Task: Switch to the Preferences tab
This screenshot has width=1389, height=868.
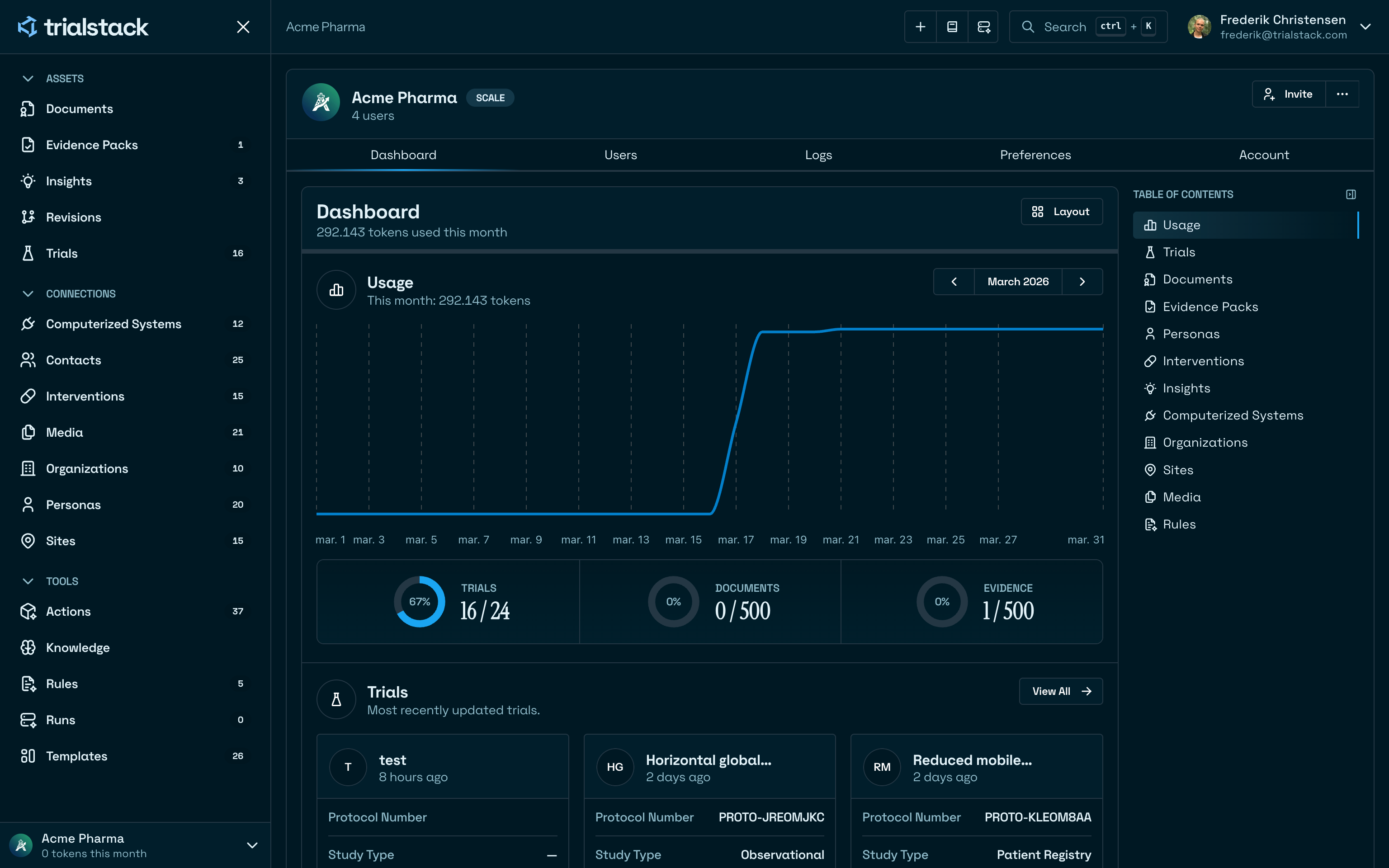Action: point(1035,155)
